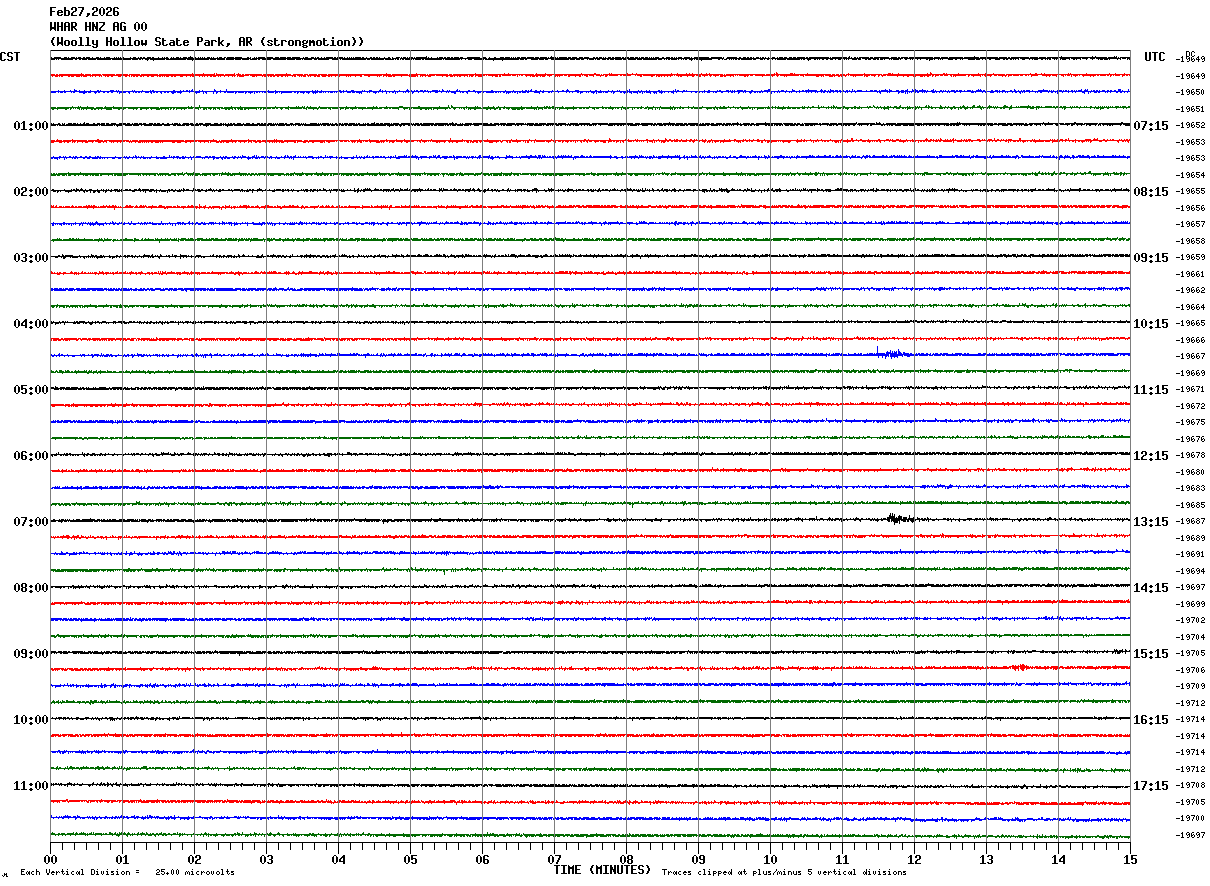Click the Woolly Hollow State Park station title

point(207,42)
